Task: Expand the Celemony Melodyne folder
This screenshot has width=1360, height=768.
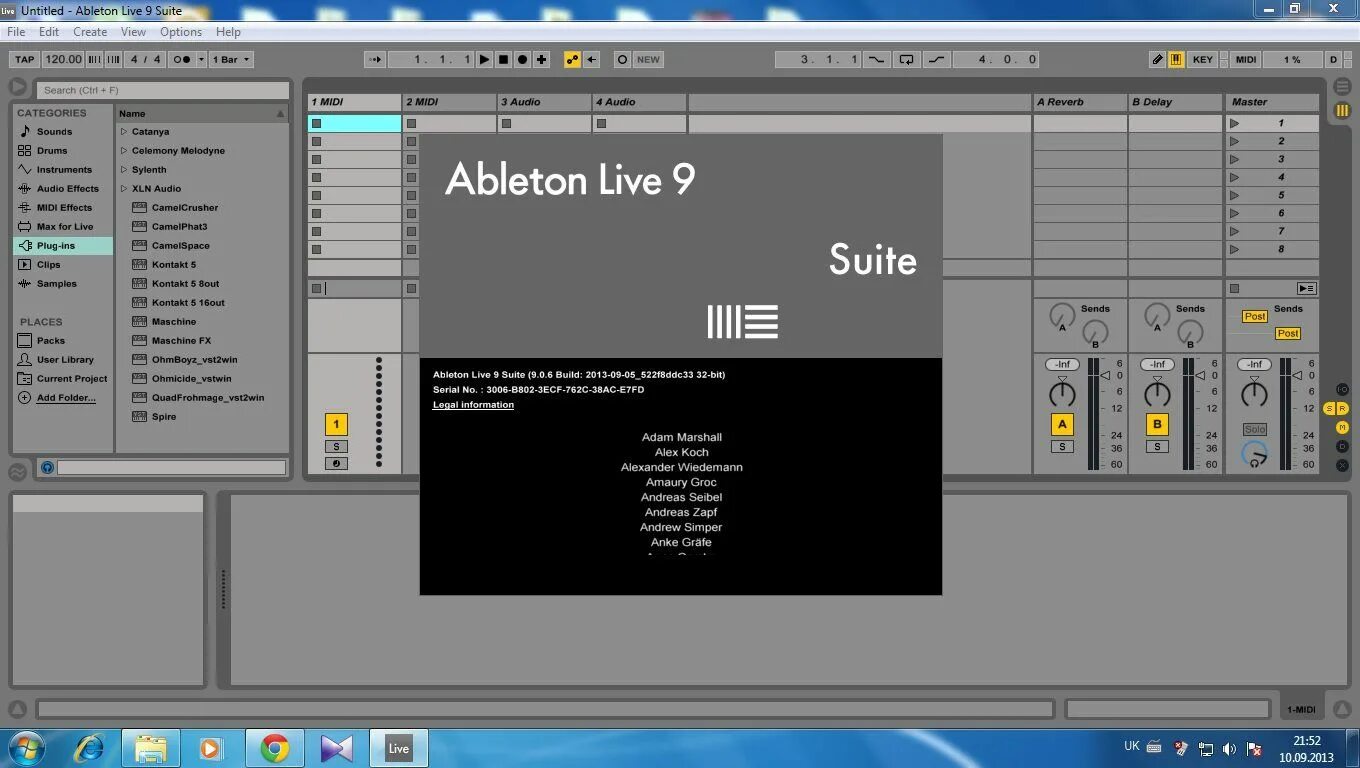Action: pyautogui.click(x=124, y=150)
